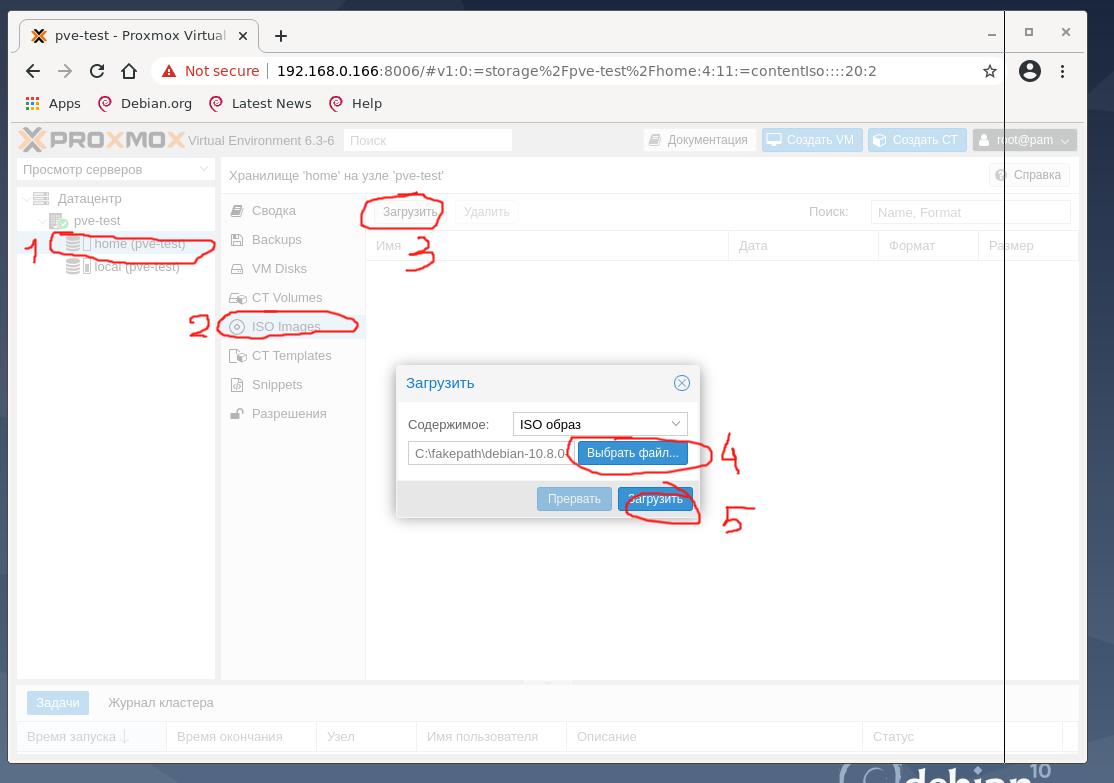Bookmark this page with the star icon
1114x783 pixels.
point(990,71)
